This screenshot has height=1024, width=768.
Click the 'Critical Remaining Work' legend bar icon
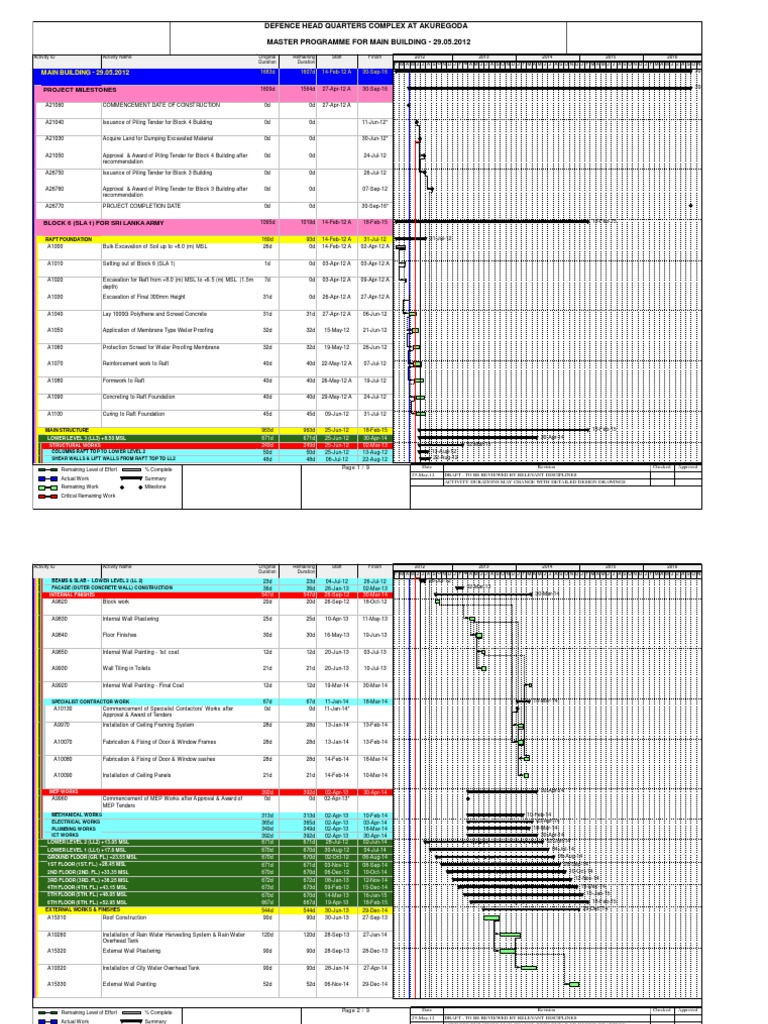point(48,496)
